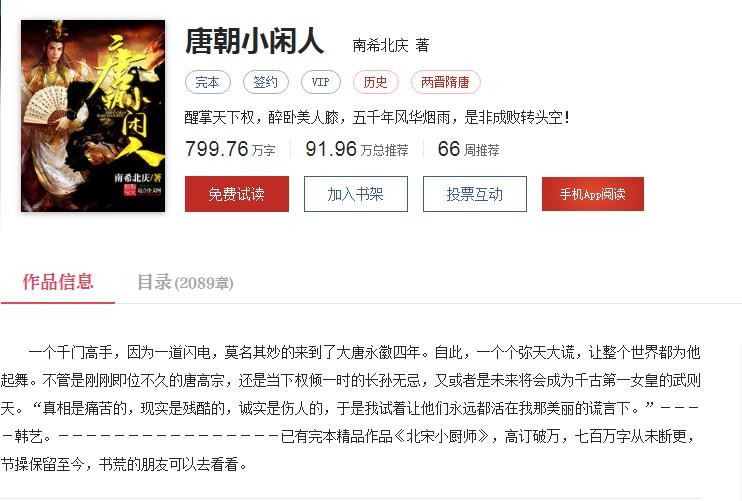The height and width of the screenshot is (501, 742).
Task: Click the 66 周推荐 weekly recommendation count
Action: point(468,149)
